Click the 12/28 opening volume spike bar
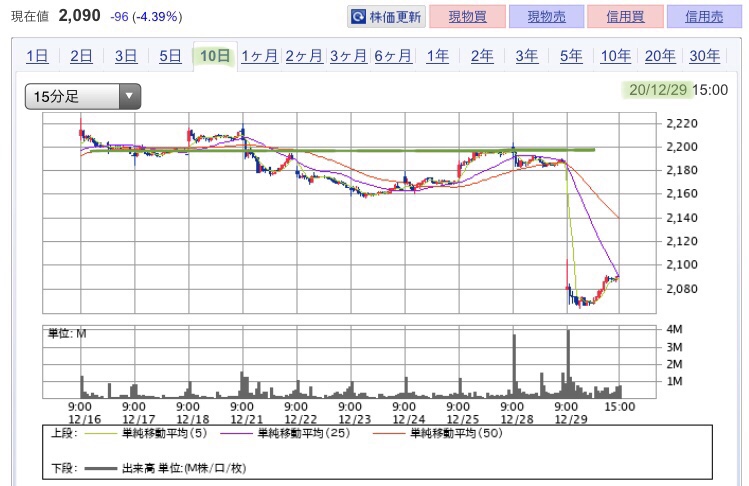The height and width of the screenshot is (486, 749). (x=514, y=366)
